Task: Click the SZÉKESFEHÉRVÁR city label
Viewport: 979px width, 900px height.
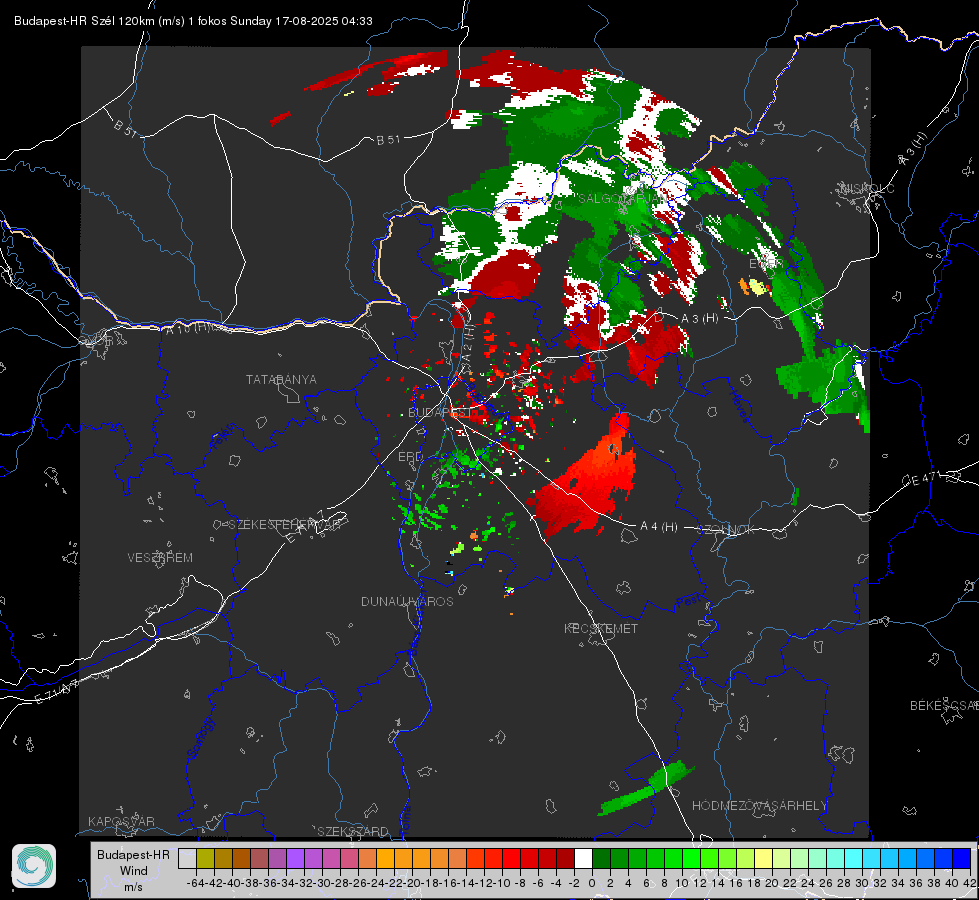Action: pyautogui.click(x=283, y=525)
